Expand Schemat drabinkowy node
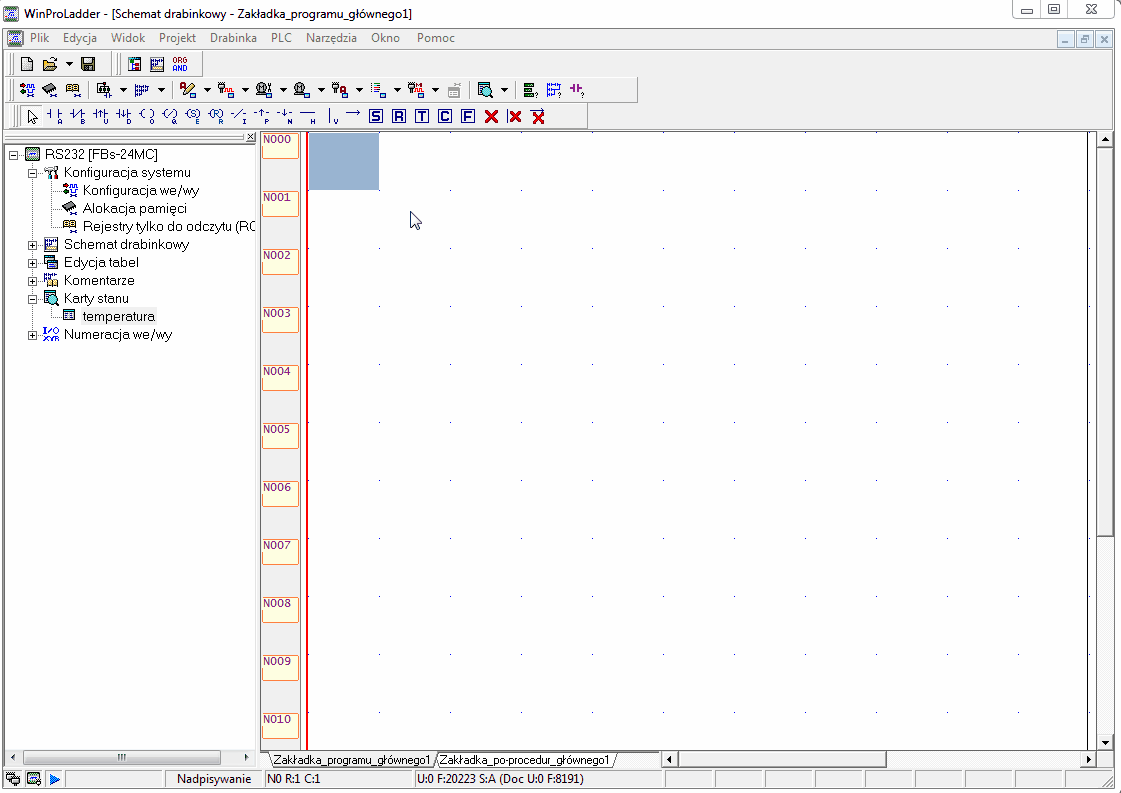Image resolution: width=1121 pixels, height=793 pixels. tap(32, 245)
